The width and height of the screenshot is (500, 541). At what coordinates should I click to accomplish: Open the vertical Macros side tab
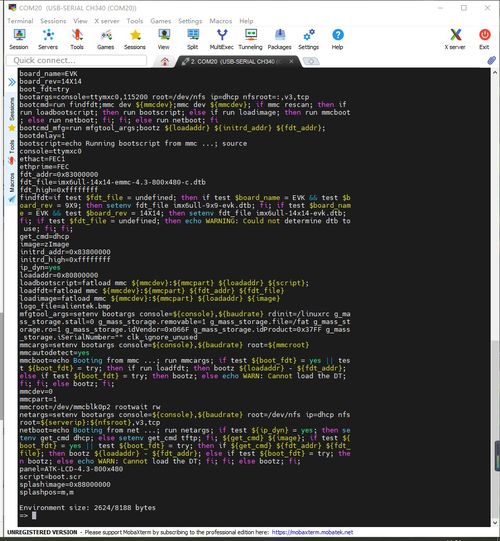[x=12, y=183]
